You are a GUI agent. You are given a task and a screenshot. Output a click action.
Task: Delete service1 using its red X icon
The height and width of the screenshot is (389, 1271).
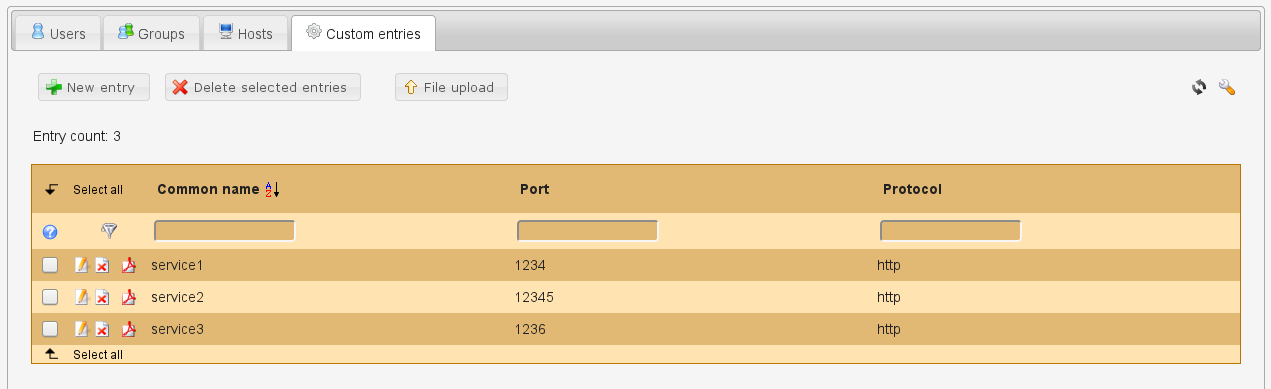click(102, 265)
